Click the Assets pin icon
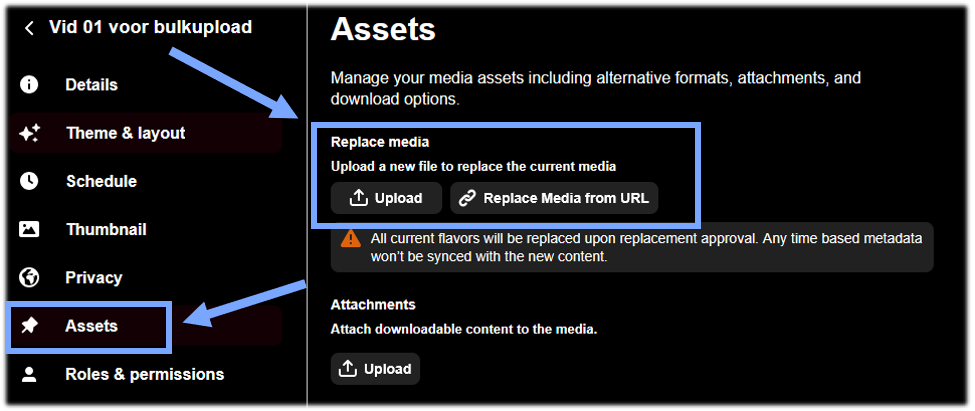975x411 pixels. click(x=29, y=326)
